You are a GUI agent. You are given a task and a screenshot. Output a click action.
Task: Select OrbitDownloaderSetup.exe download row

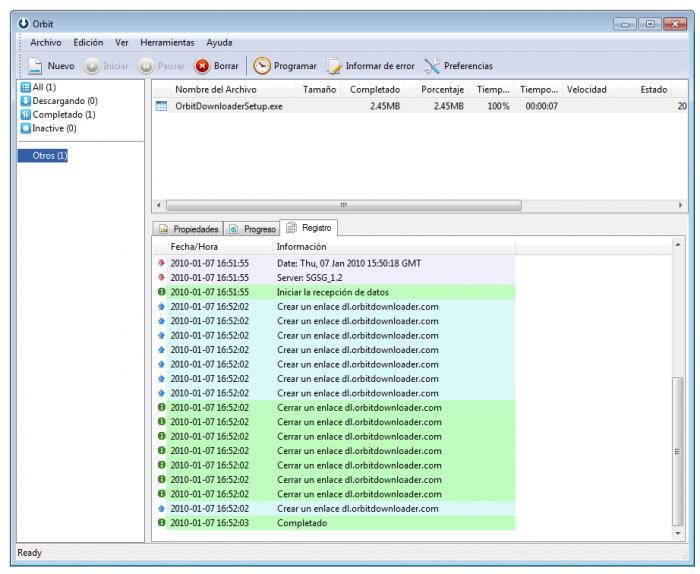tap(230, 106)
